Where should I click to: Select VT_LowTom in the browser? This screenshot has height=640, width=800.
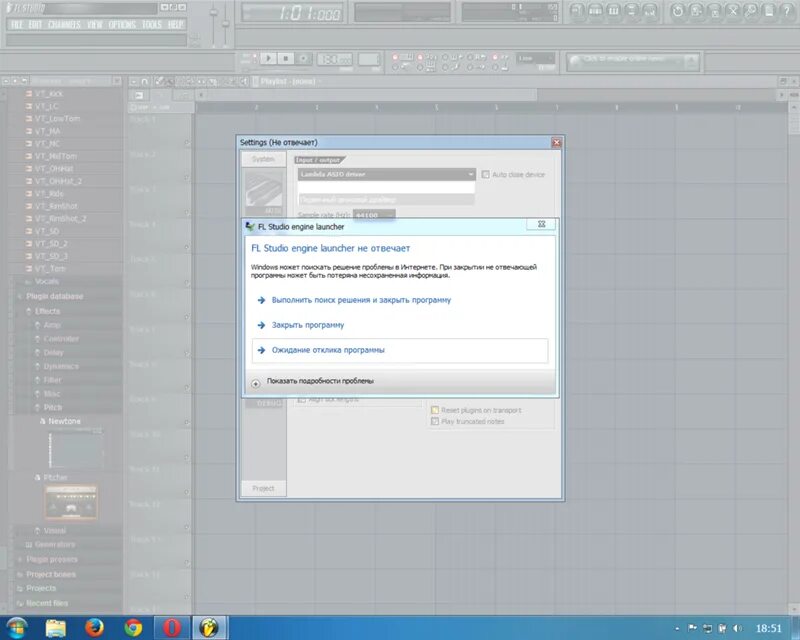[x=58, y=118]
